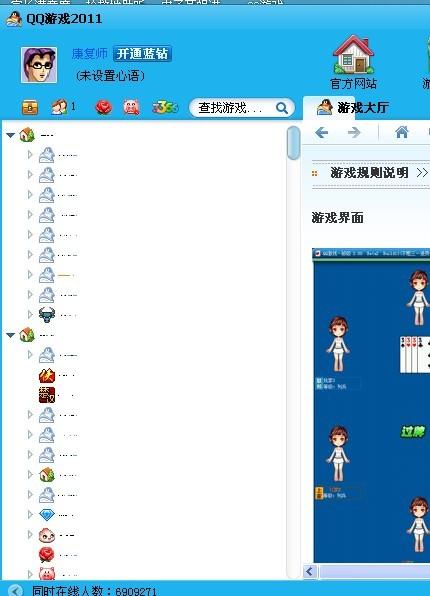Click the 游戏界面 heading
The height and width of the screenshot is (596, 430).
(338, 218)
